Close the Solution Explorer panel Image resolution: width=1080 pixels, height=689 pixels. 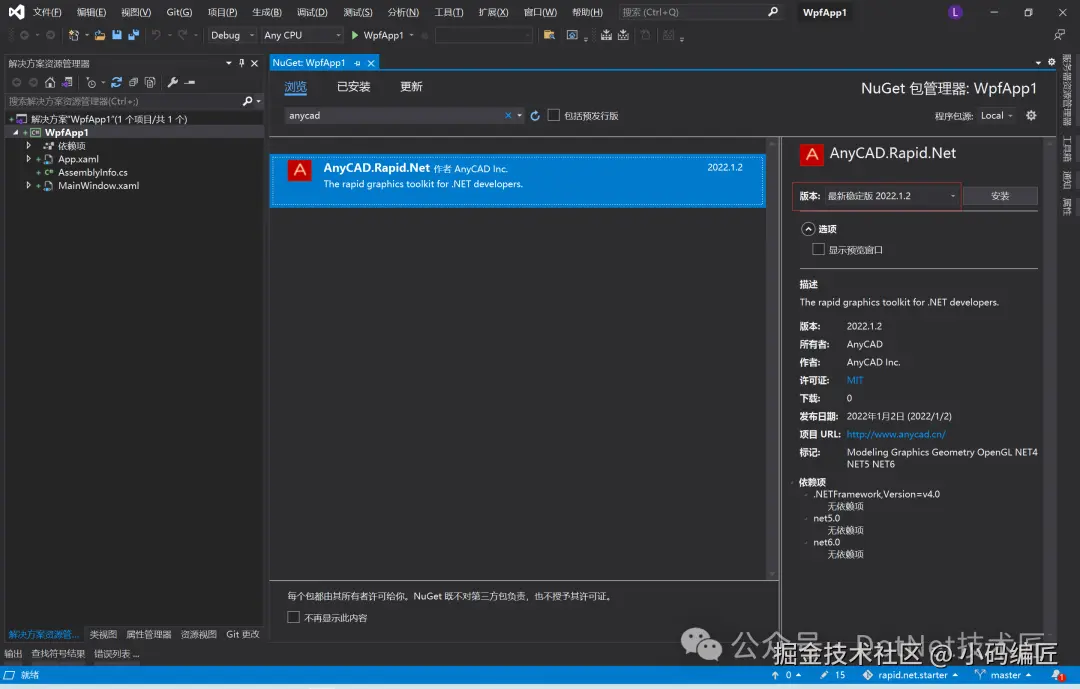click(255, 63)
